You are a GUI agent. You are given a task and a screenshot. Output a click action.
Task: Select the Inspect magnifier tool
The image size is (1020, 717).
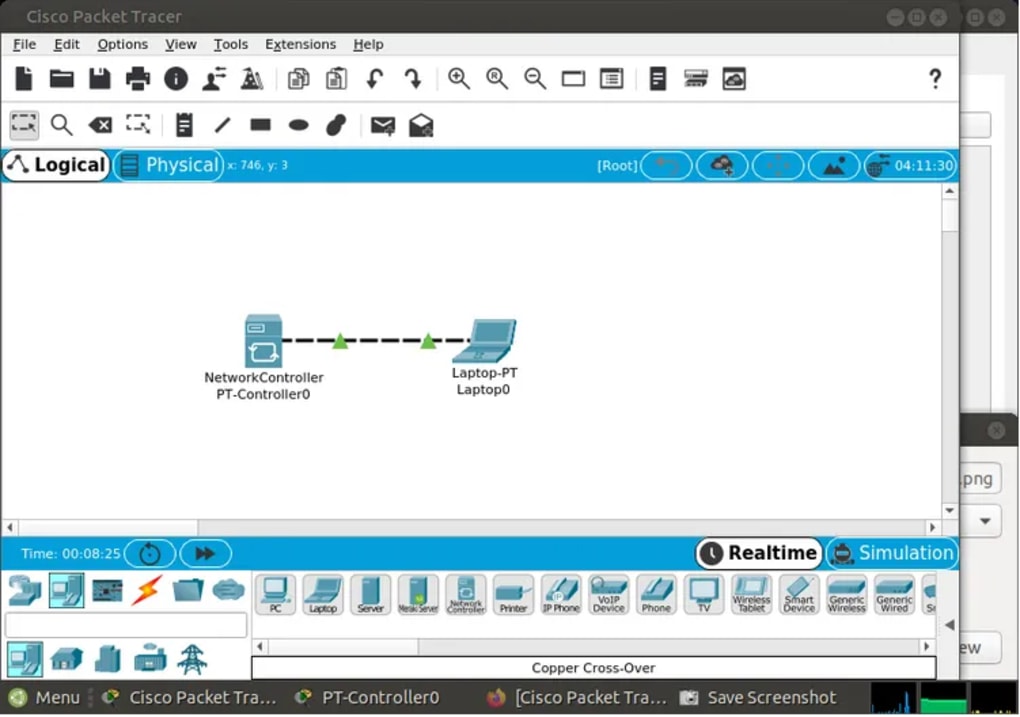[x=60, y=124]
